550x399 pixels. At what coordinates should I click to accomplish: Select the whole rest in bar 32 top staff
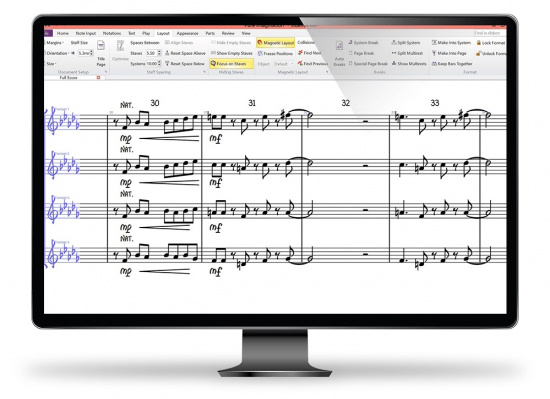pyautogui.click(x=365, y=121)
